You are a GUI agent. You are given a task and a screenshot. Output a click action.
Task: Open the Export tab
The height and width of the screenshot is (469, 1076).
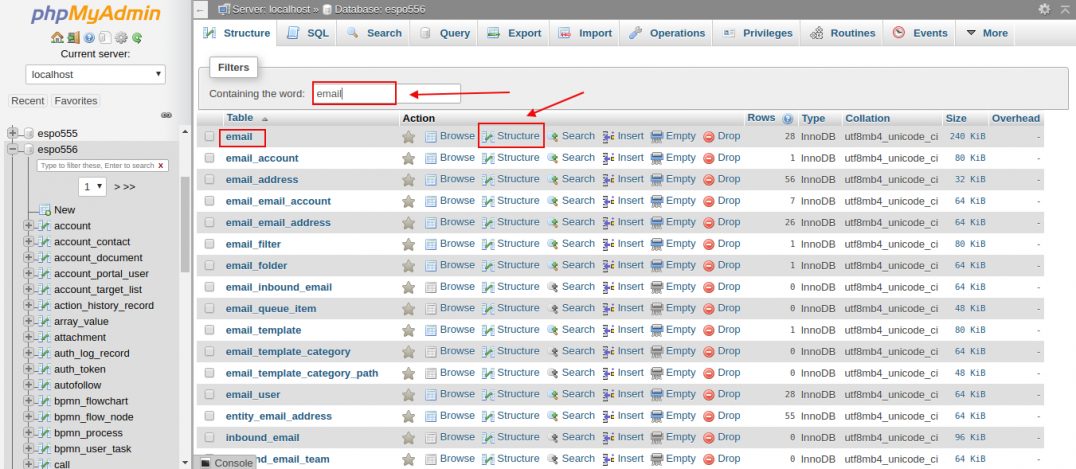click(514, 33)
